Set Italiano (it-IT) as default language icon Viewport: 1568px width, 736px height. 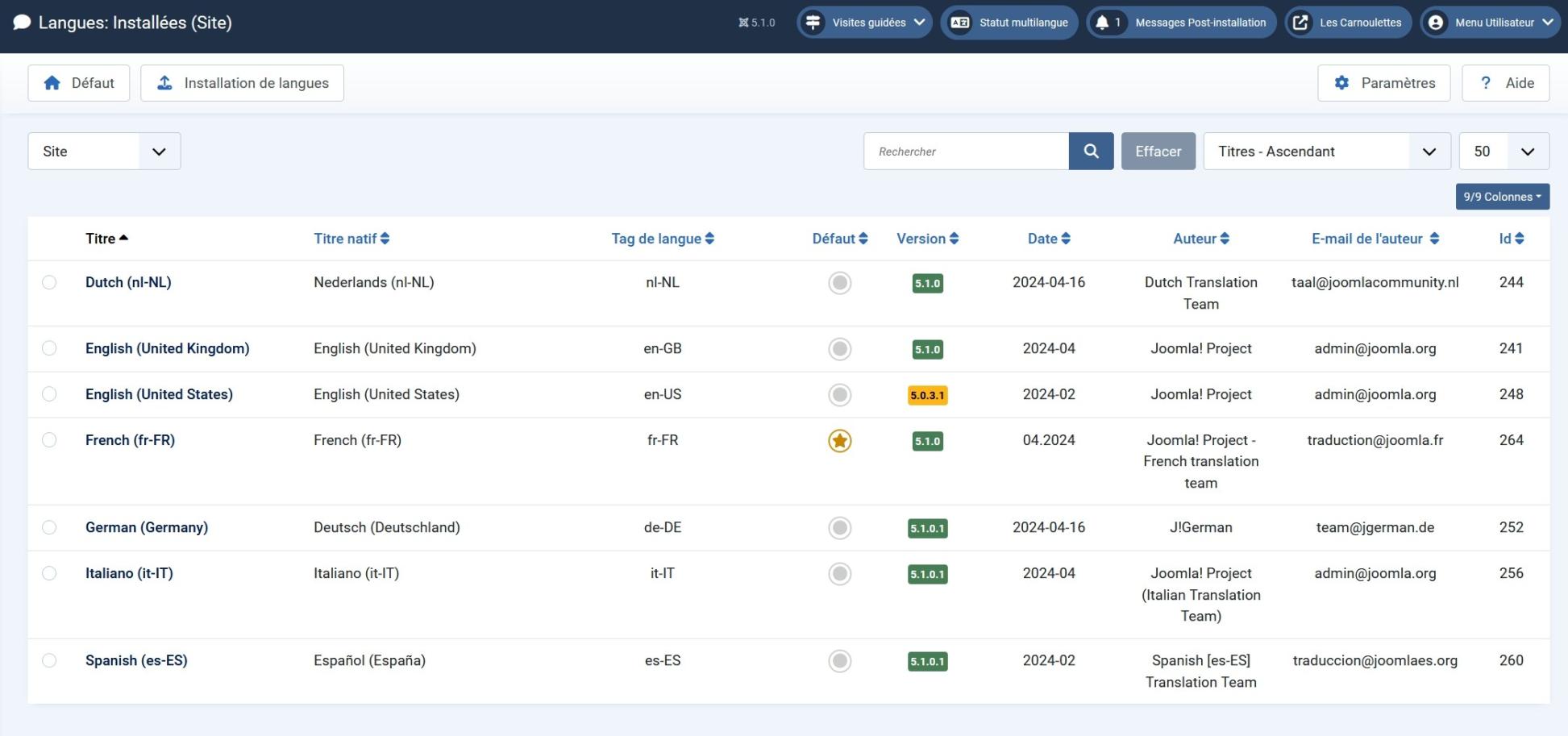pyautogui.click(x=839, y=574)
